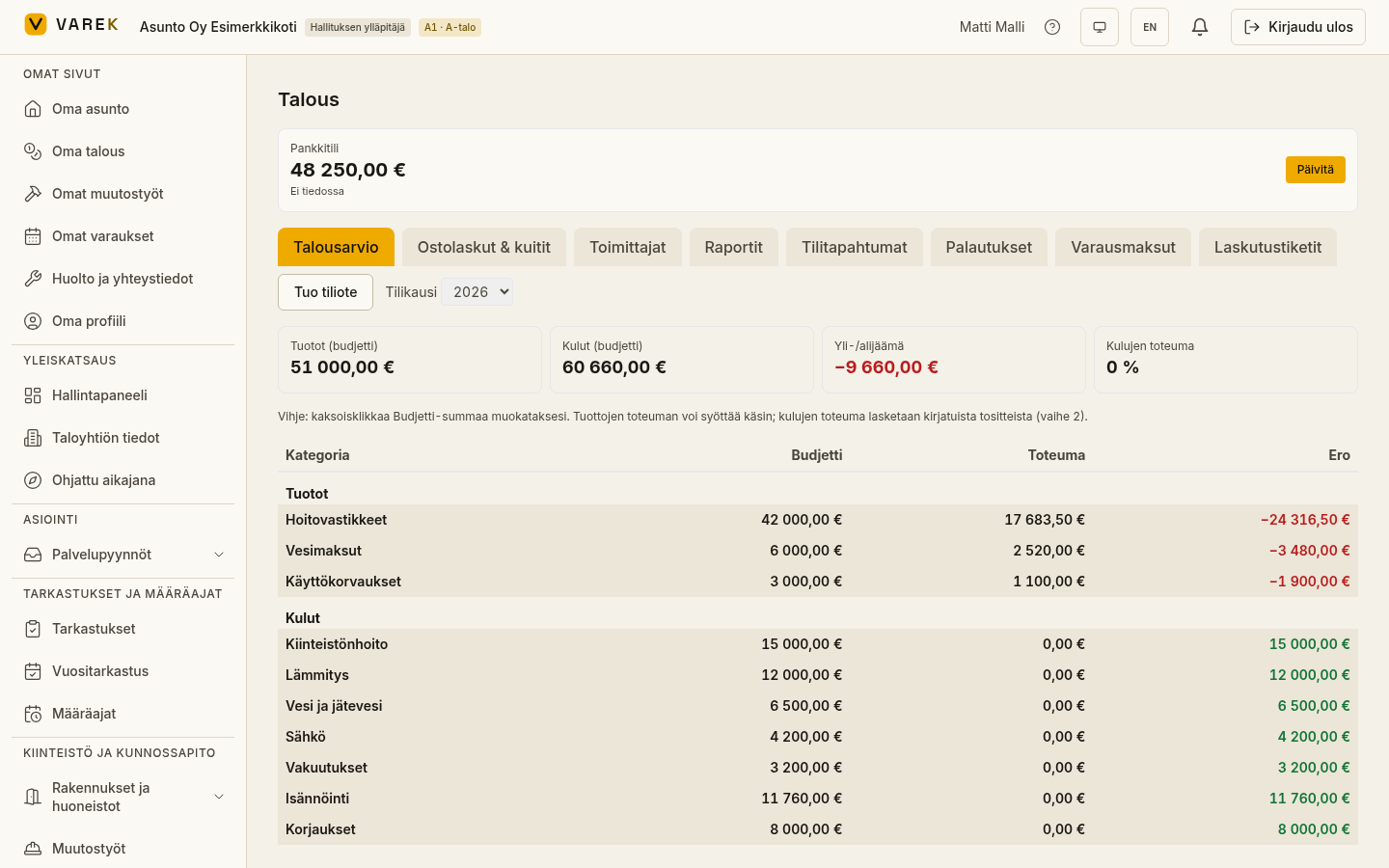The image size is (1389, 868).
Task: Click the Hoitovastikkeet budget 42 000,00 €
Action: click(x=802, y=520)
